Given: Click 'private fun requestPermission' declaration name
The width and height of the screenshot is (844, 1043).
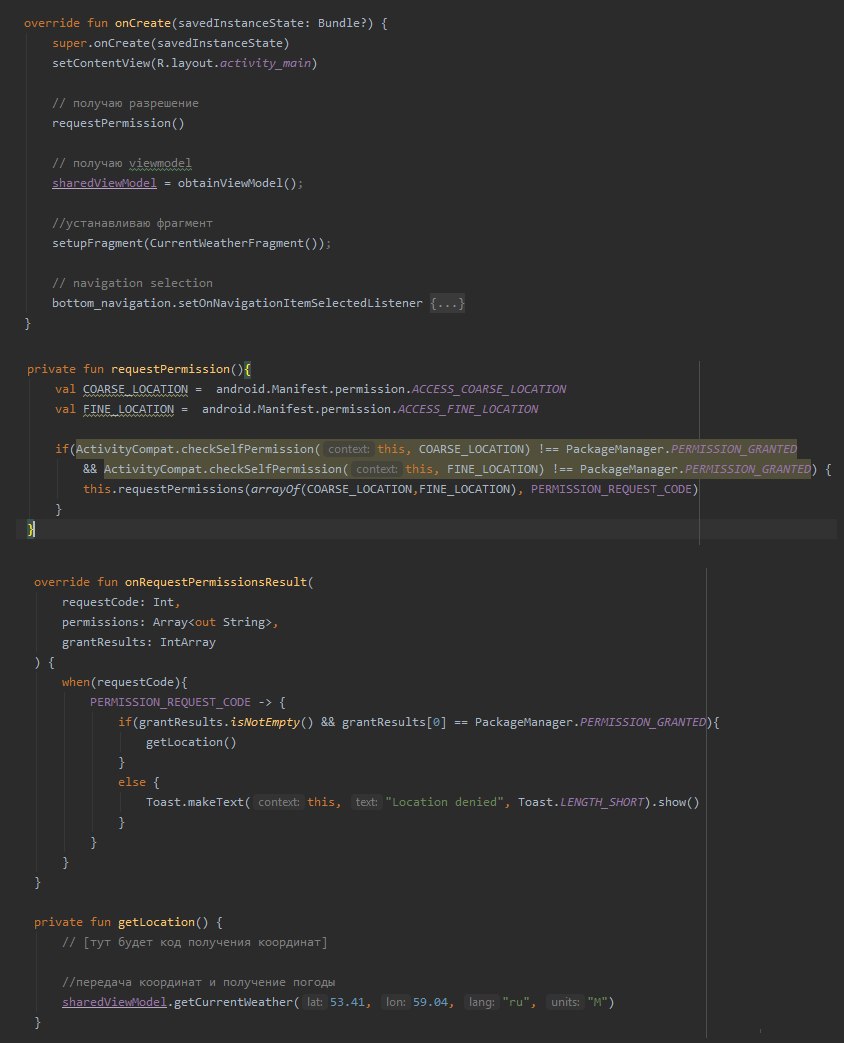Looking at the screenshot, I should (170, 369).
